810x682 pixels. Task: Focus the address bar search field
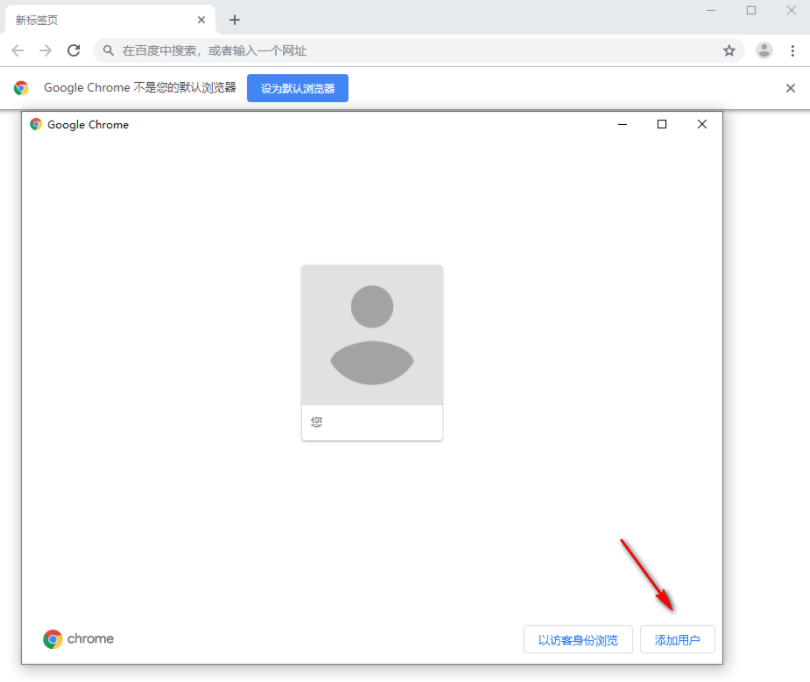(418, 51)
